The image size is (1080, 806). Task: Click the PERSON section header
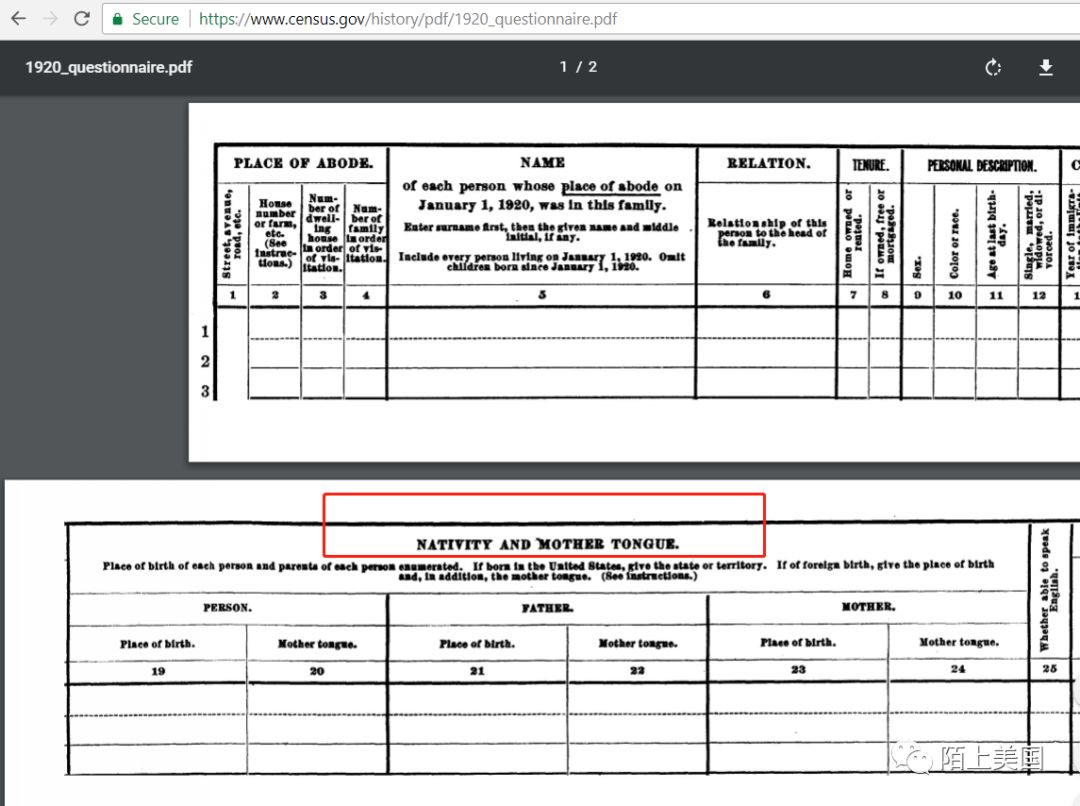point(227,607)
